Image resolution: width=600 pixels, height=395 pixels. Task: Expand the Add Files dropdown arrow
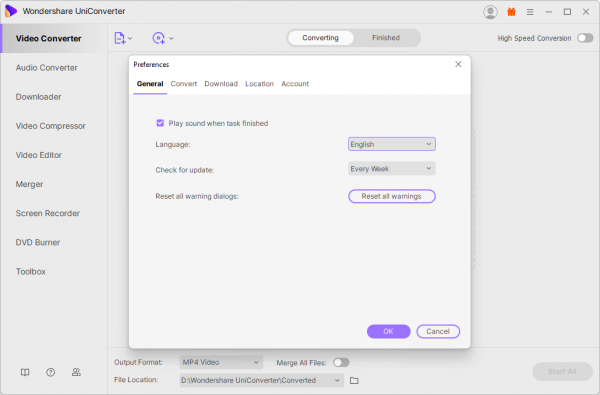click(130, 38)
